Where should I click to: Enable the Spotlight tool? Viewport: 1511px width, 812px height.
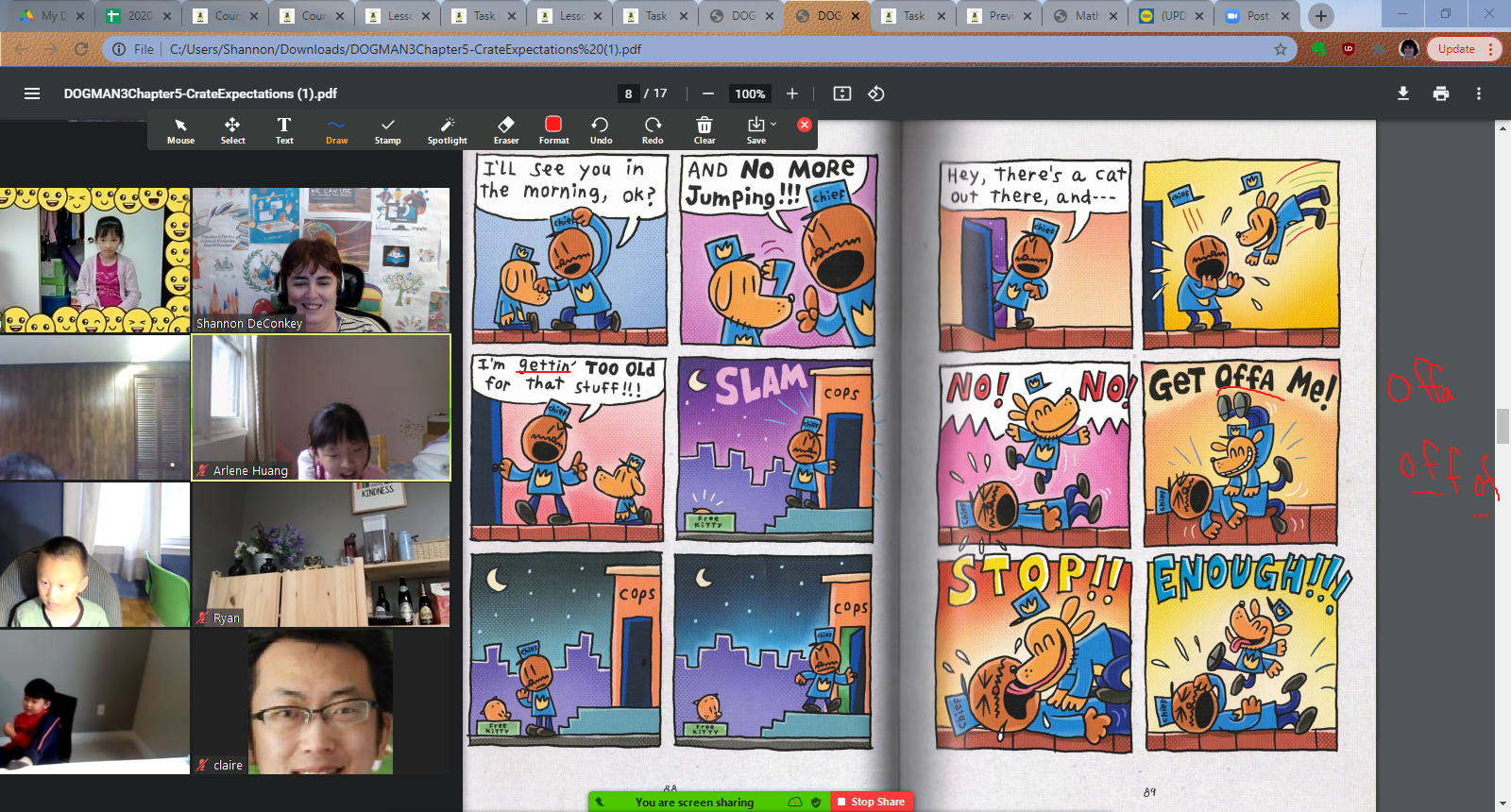tap(447, 130)
